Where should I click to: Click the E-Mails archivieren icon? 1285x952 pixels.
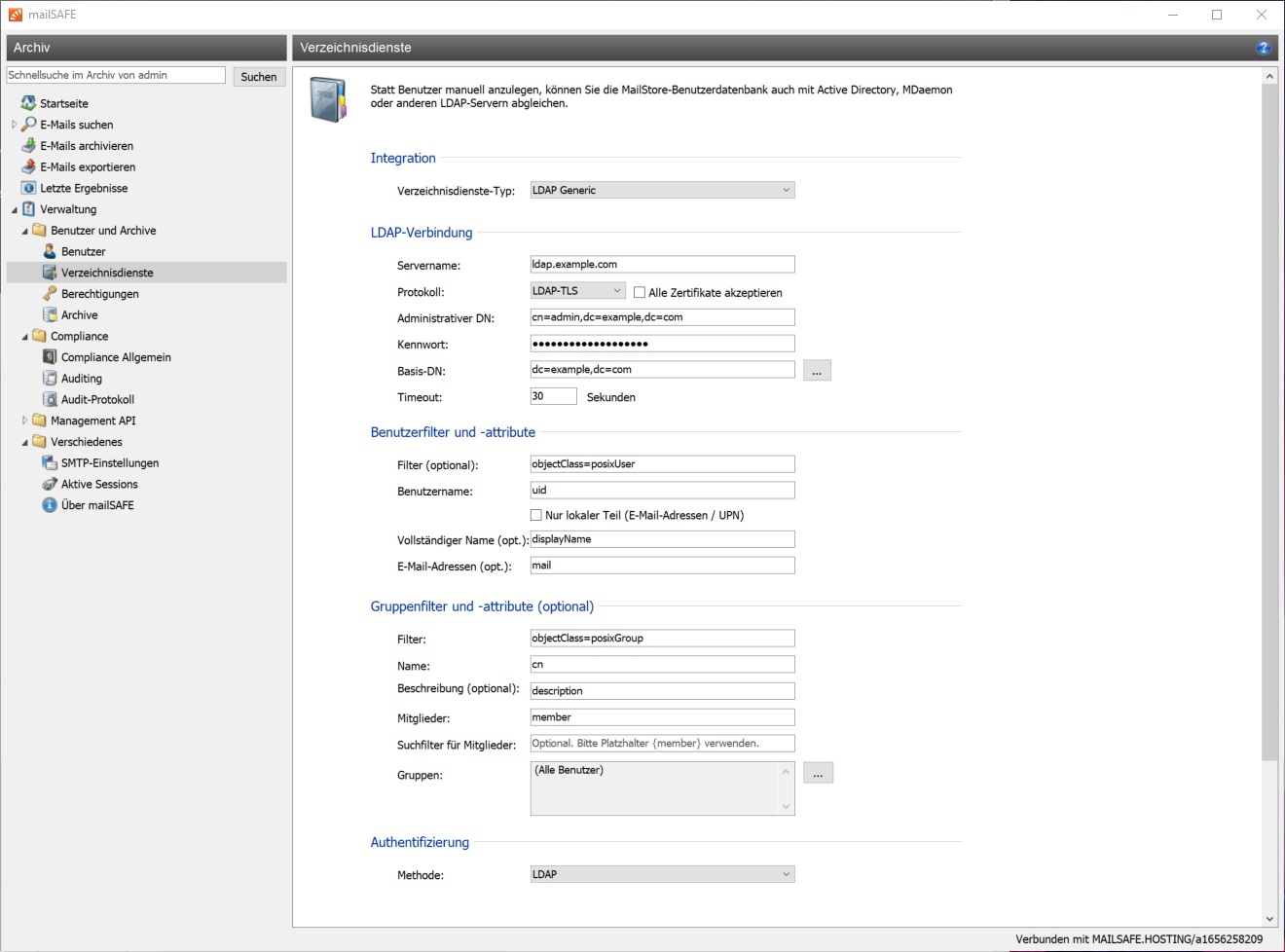click(x=28, y=146)
